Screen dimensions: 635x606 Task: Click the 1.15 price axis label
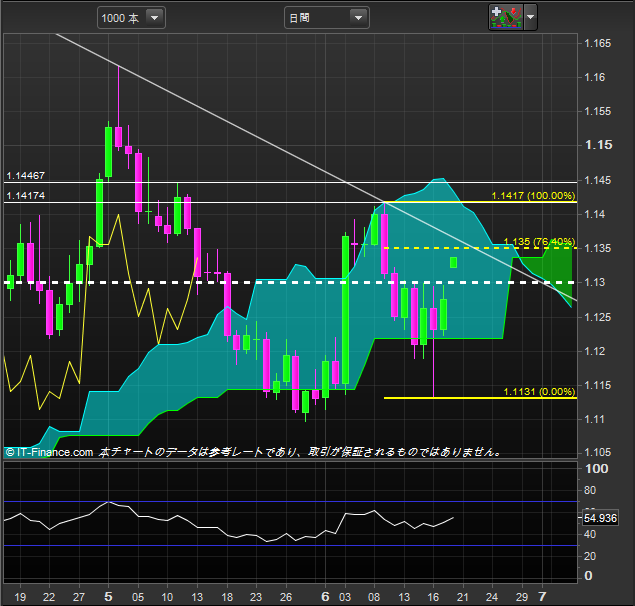point(599,145)
